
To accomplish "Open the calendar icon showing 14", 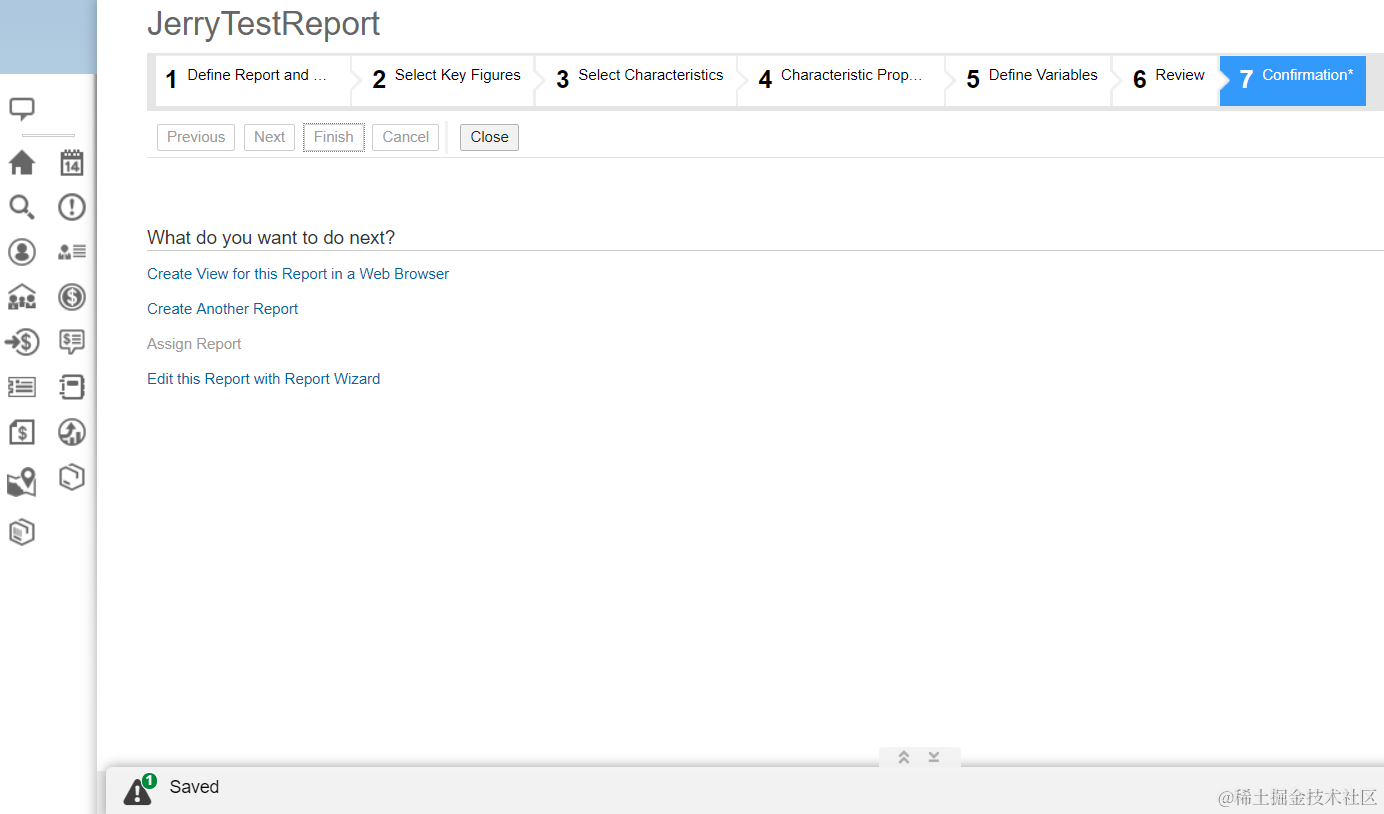I will 72,162.
